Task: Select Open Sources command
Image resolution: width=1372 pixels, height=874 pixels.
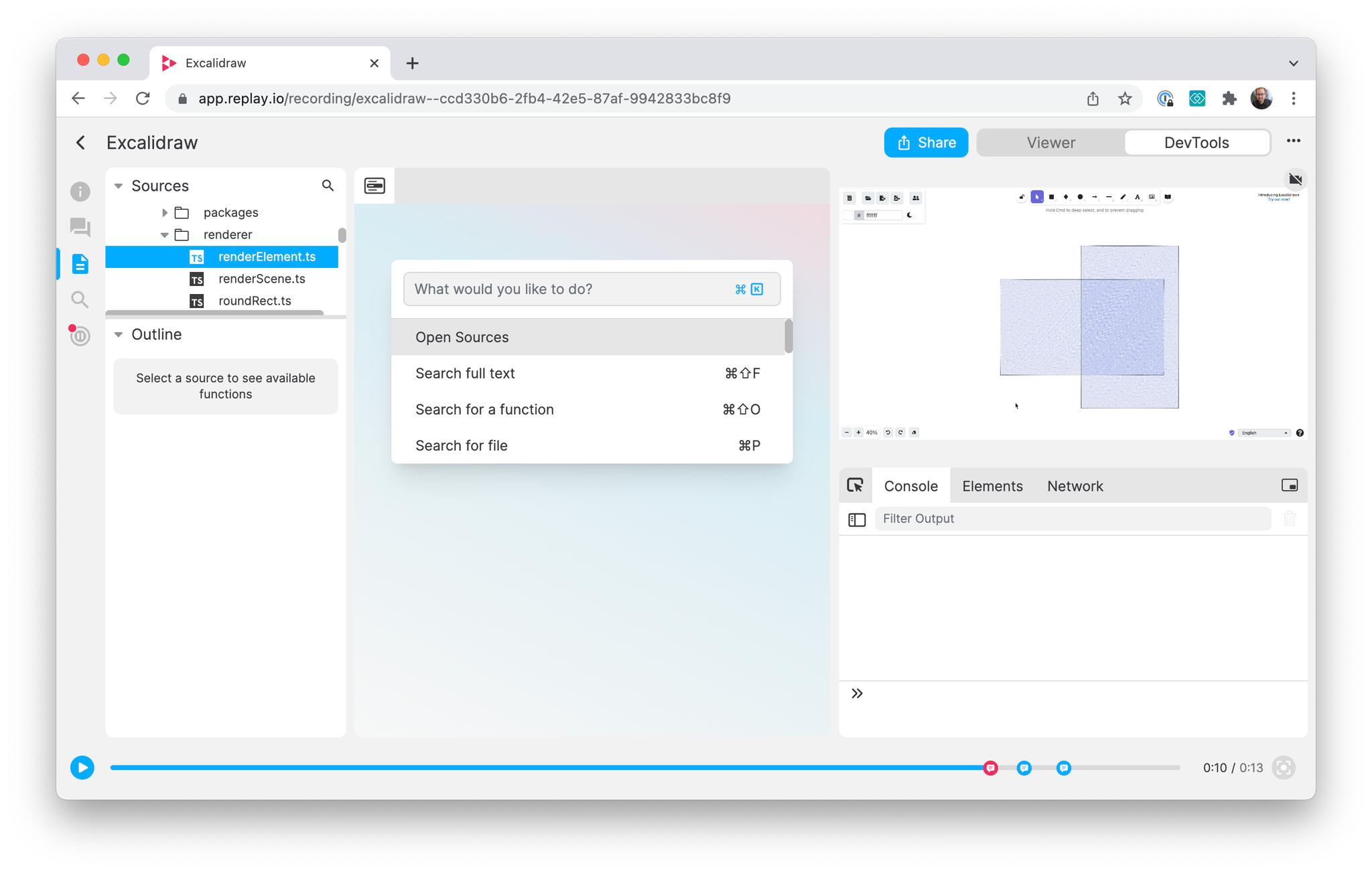Action: 588,337
